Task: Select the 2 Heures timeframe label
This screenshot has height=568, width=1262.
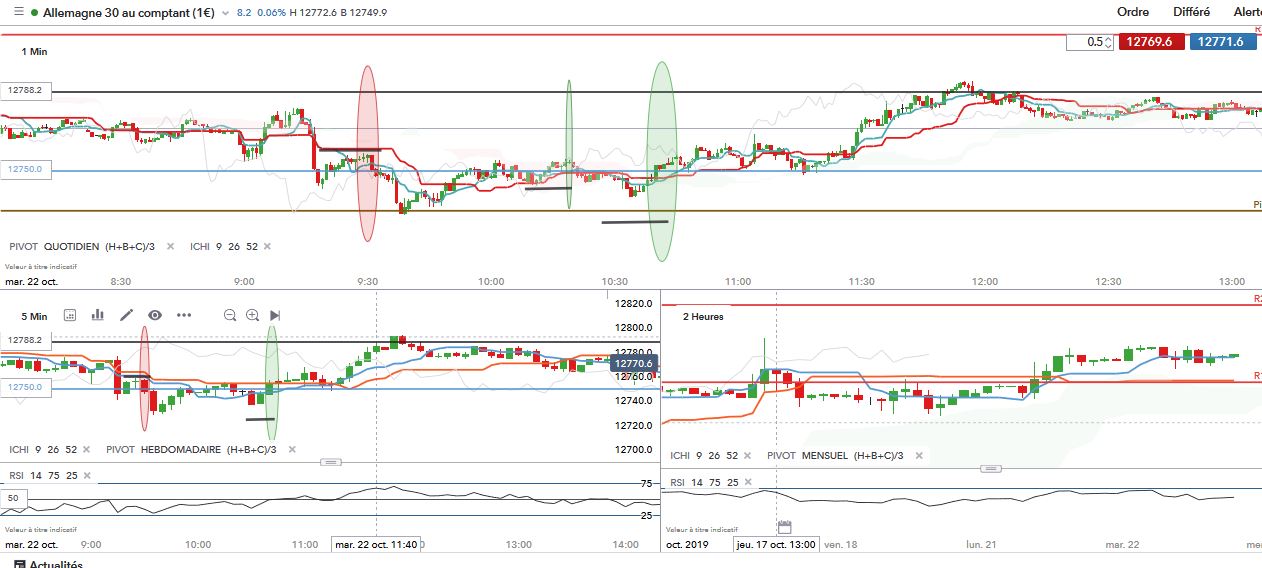Action: coord(703,316)
